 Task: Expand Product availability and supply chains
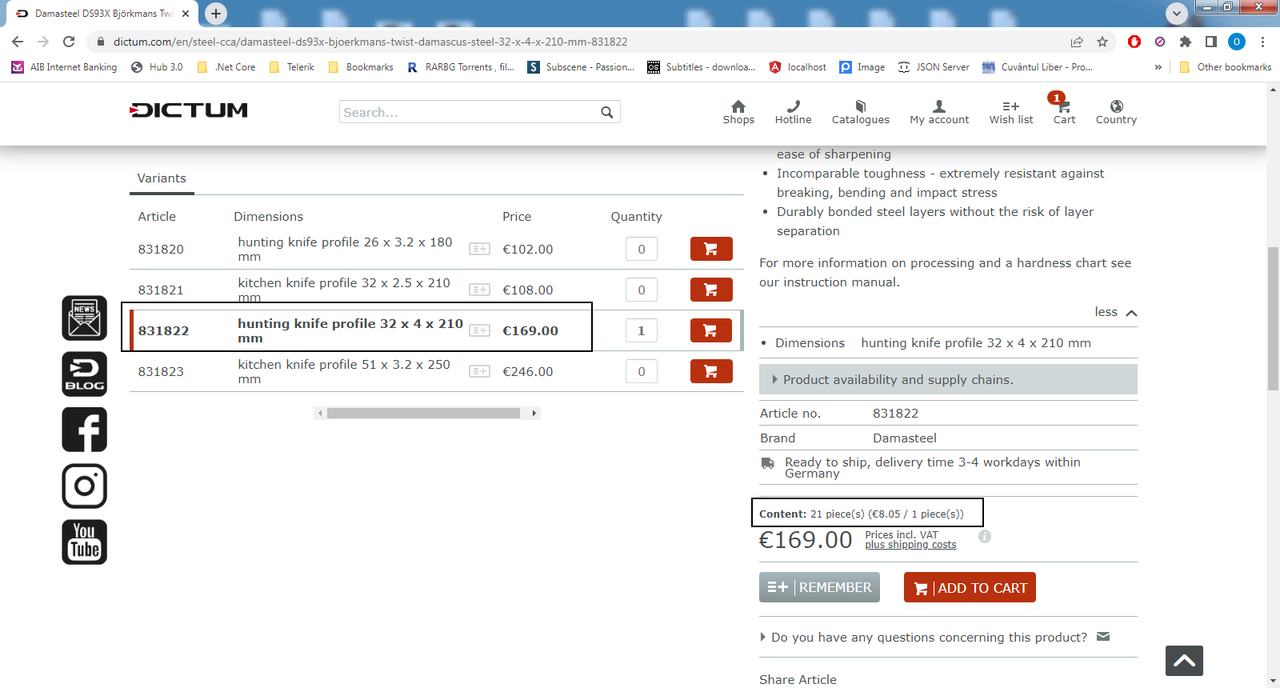[x=948, y=379]
